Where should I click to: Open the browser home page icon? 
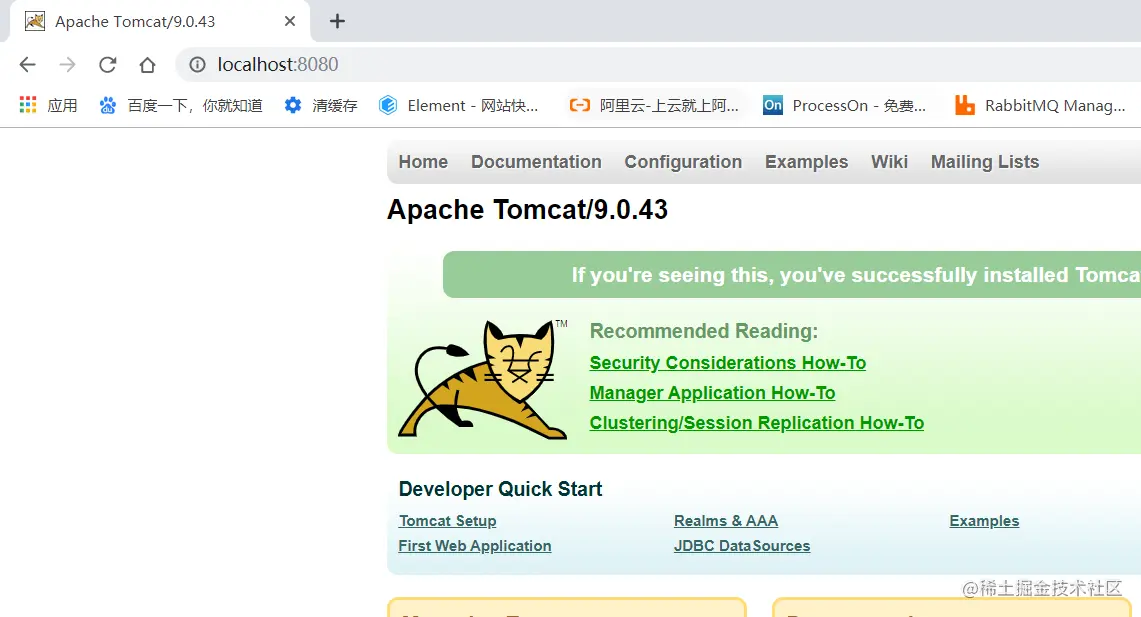148,65
